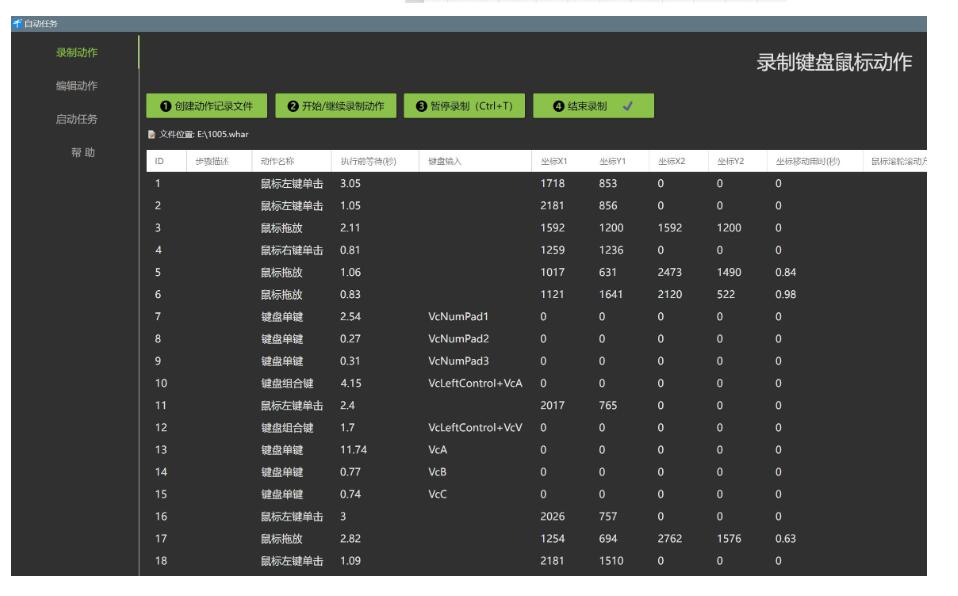The width and height of the screenshot is (958, 596).
Task: Click the checkmark icon on 结束录制
Action: (628, 106)
